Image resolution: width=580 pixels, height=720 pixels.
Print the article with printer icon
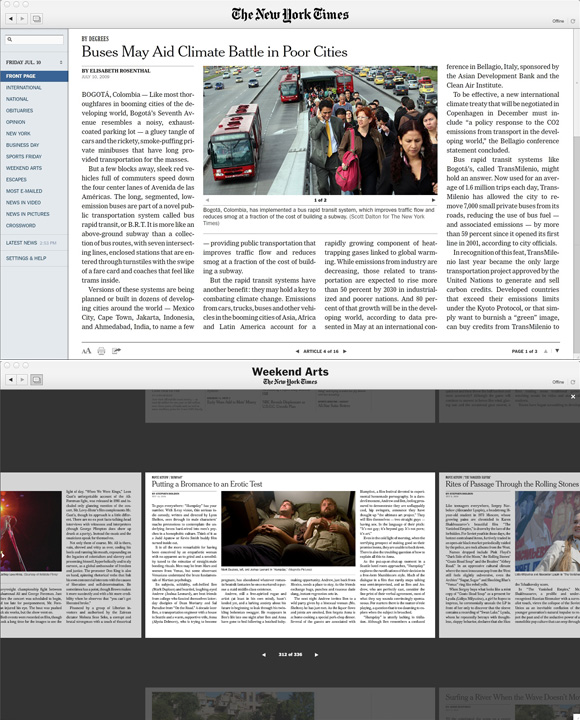pyautogui.click(x=101, y=351)
